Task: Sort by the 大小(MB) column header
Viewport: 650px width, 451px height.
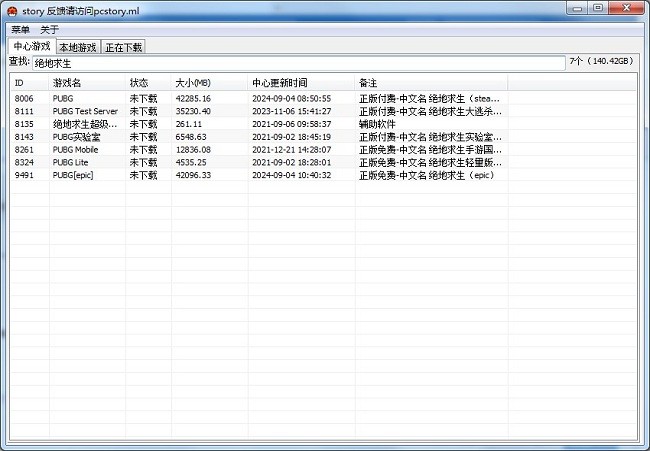Action: click(208, 82)
